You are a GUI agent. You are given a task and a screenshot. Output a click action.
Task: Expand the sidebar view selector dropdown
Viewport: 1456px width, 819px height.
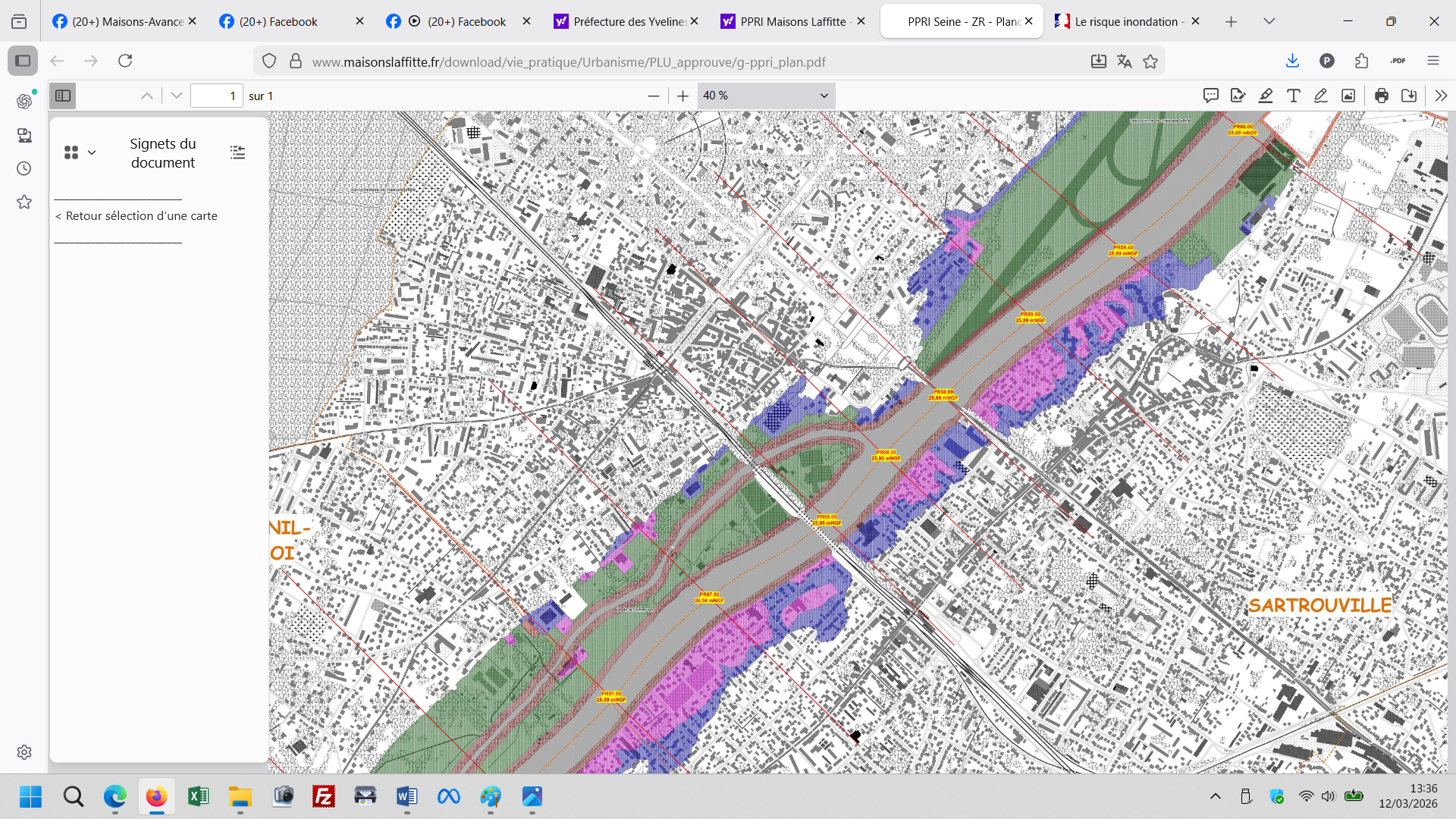click(x=80, y=152)
